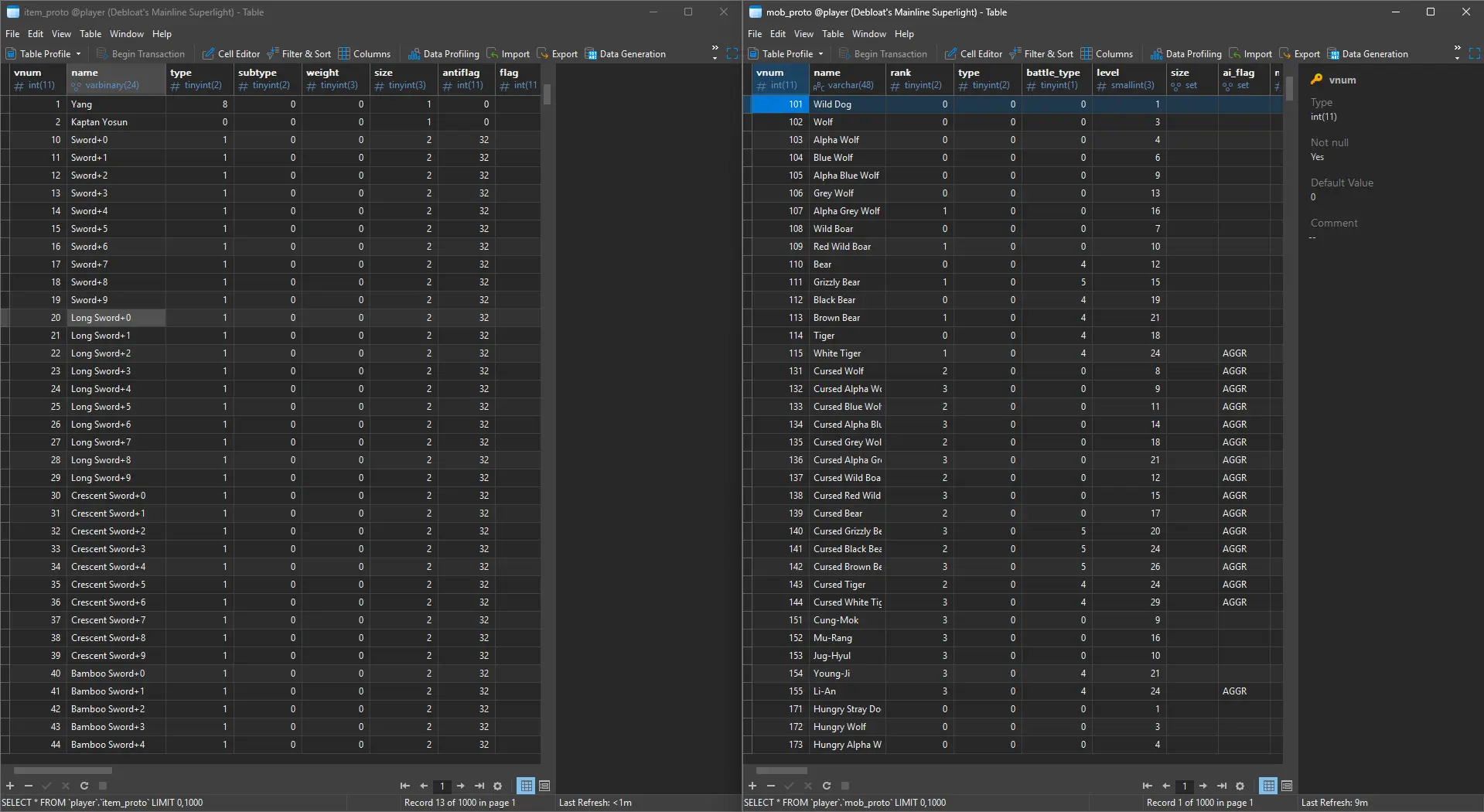Select the 'Kaptan Yosun' name cell
The image size is (1484, 812).
[116, 122]
